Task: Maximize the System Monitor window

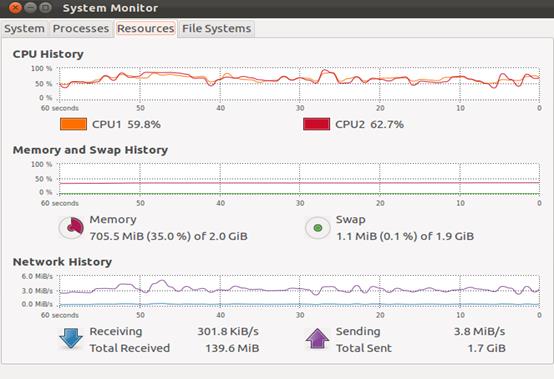Action: click(45, 7)
